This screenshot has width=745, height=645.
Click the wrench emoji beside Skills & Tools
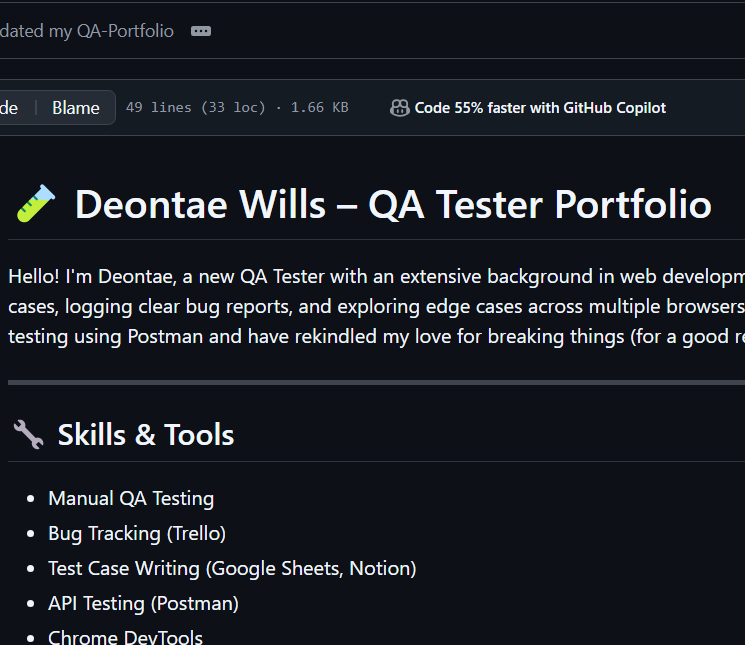pos(27,435)
